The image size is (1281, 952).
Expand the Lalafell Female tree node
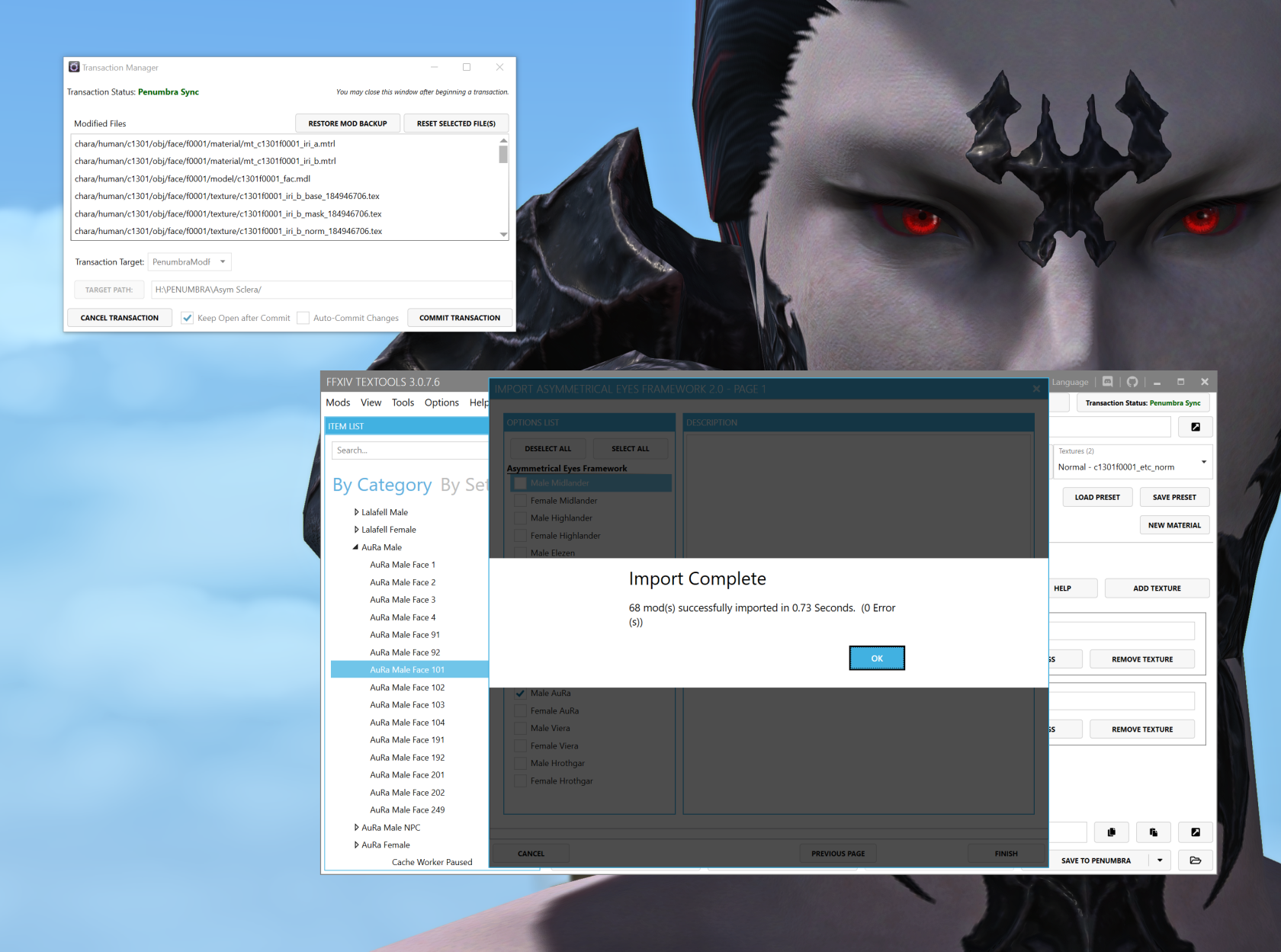[356, 530]
